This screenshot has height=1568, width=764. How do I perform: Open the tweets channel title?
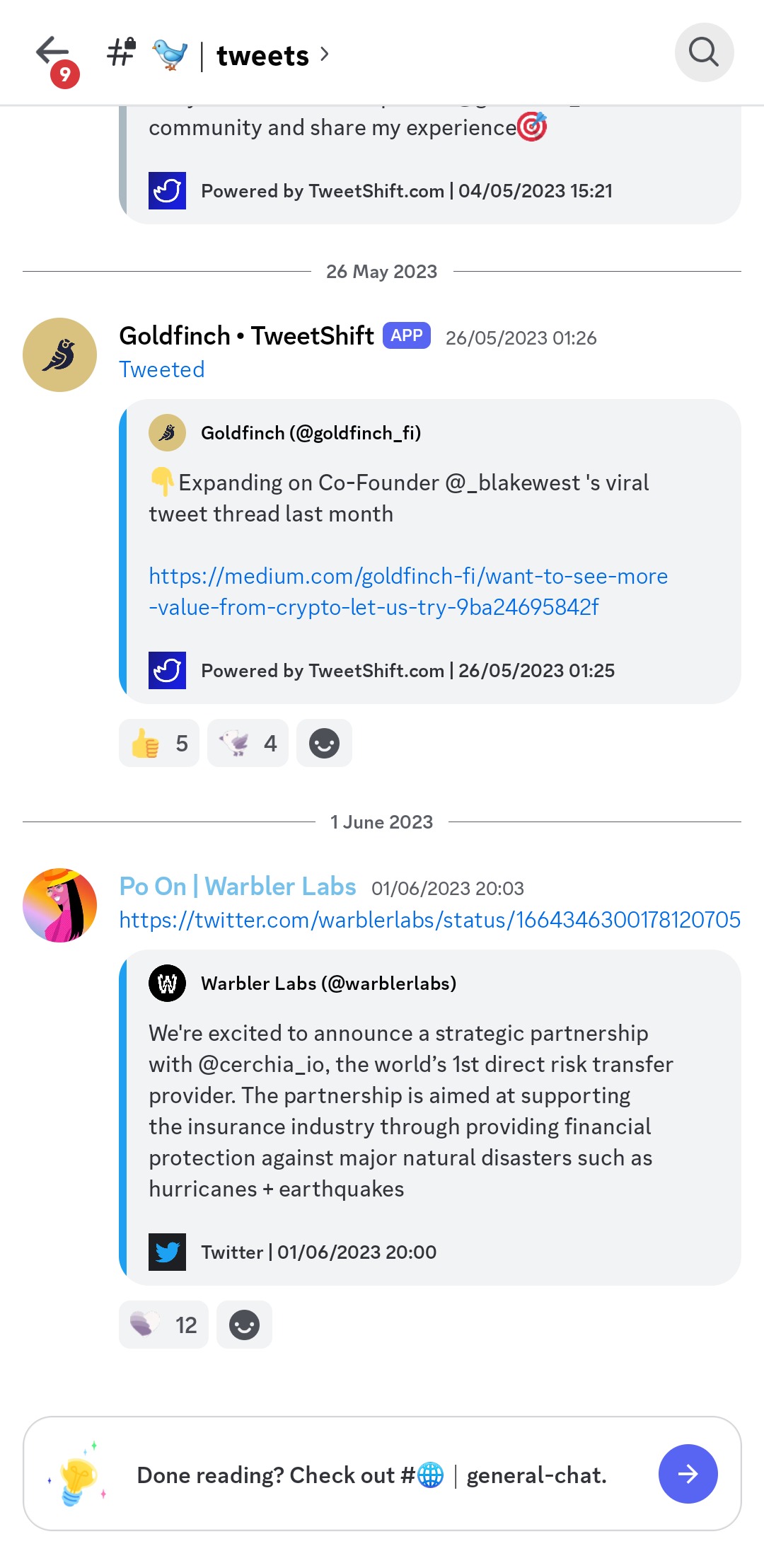tap(262, 55)
